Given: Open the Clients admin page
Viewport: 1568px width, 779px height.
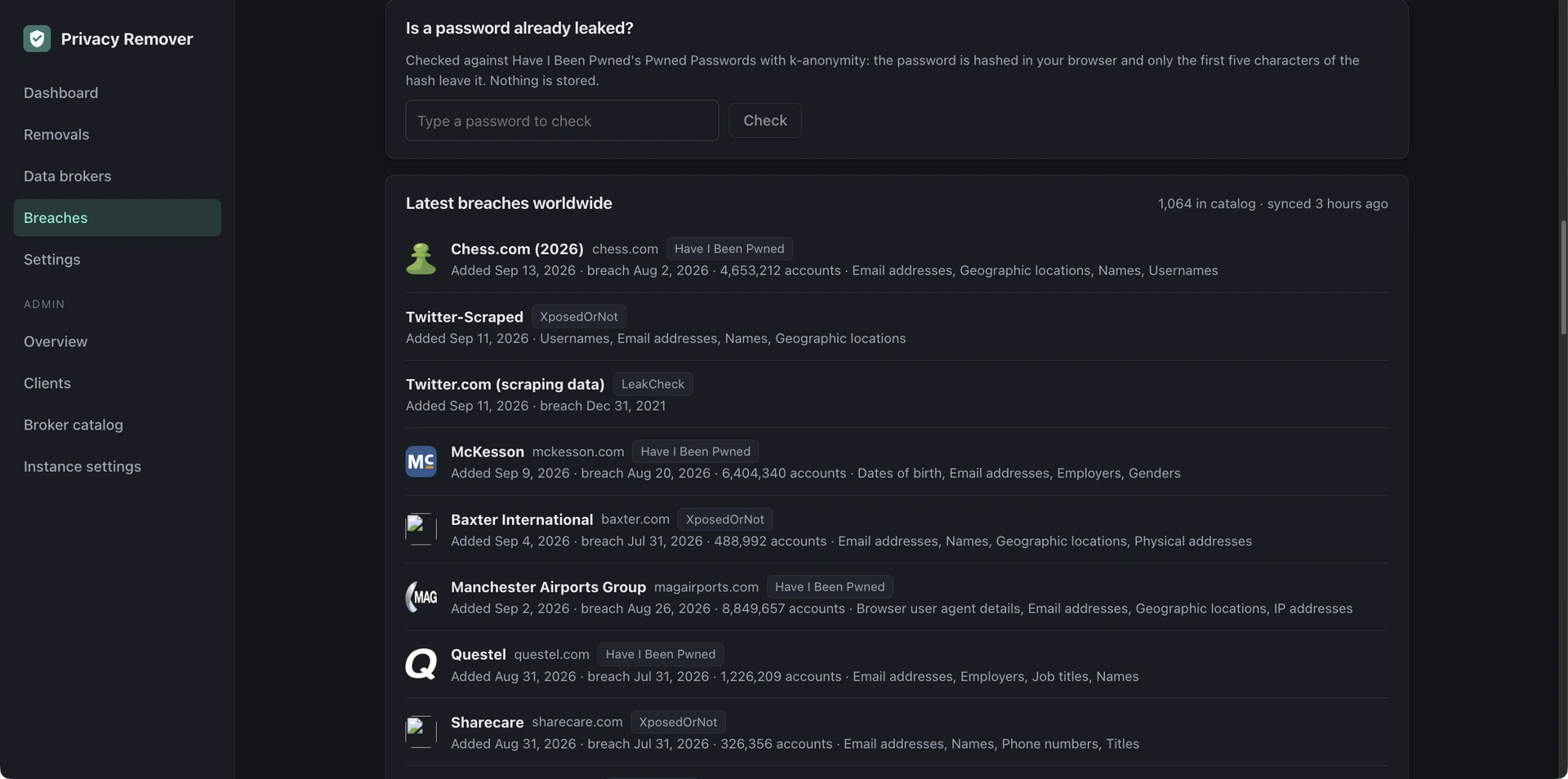Looking at the screenshot, I should [x=117, y=383].
